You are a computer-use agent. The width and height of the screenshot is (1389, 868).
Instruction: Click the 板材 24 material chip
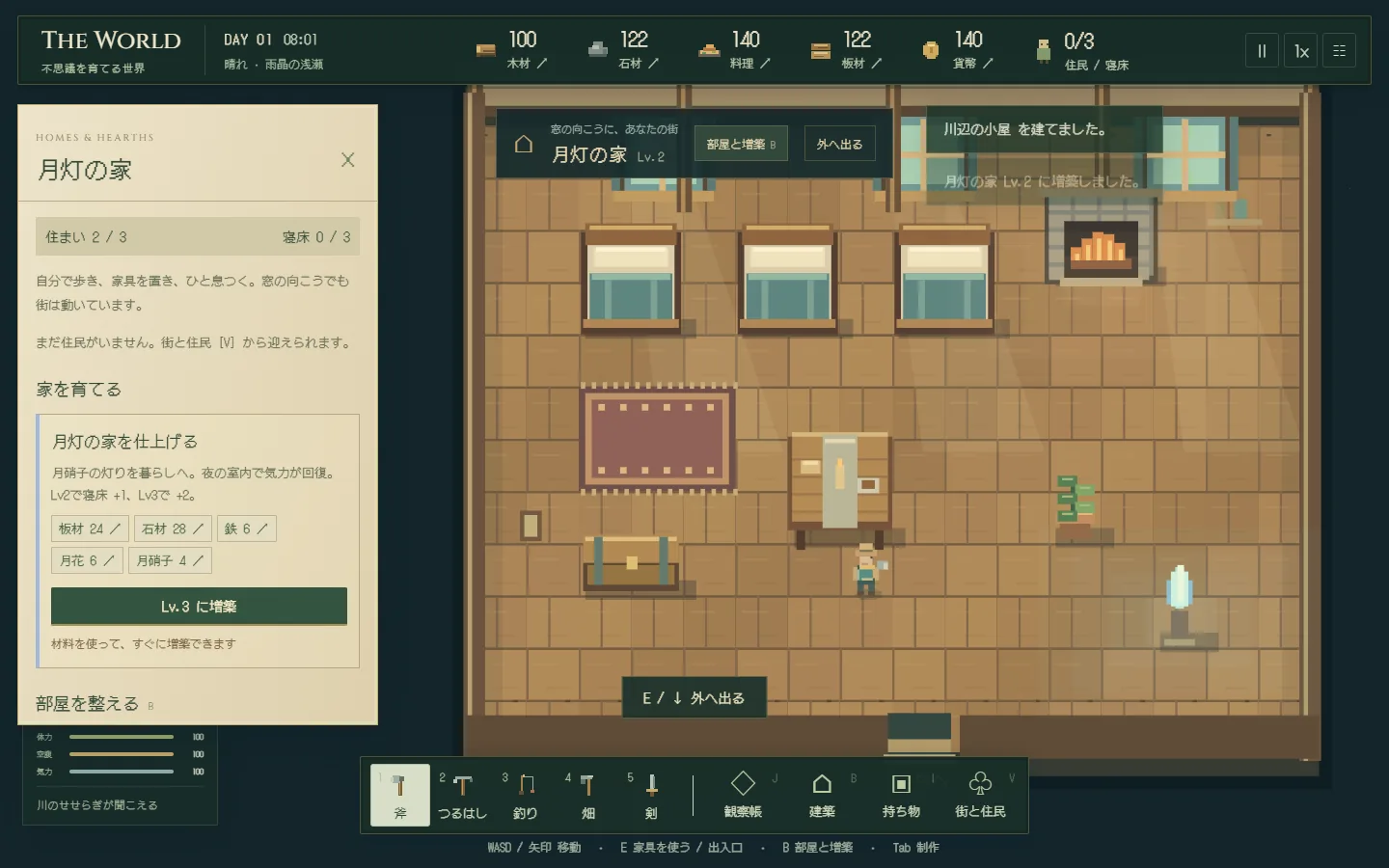[x=90, y=529]
